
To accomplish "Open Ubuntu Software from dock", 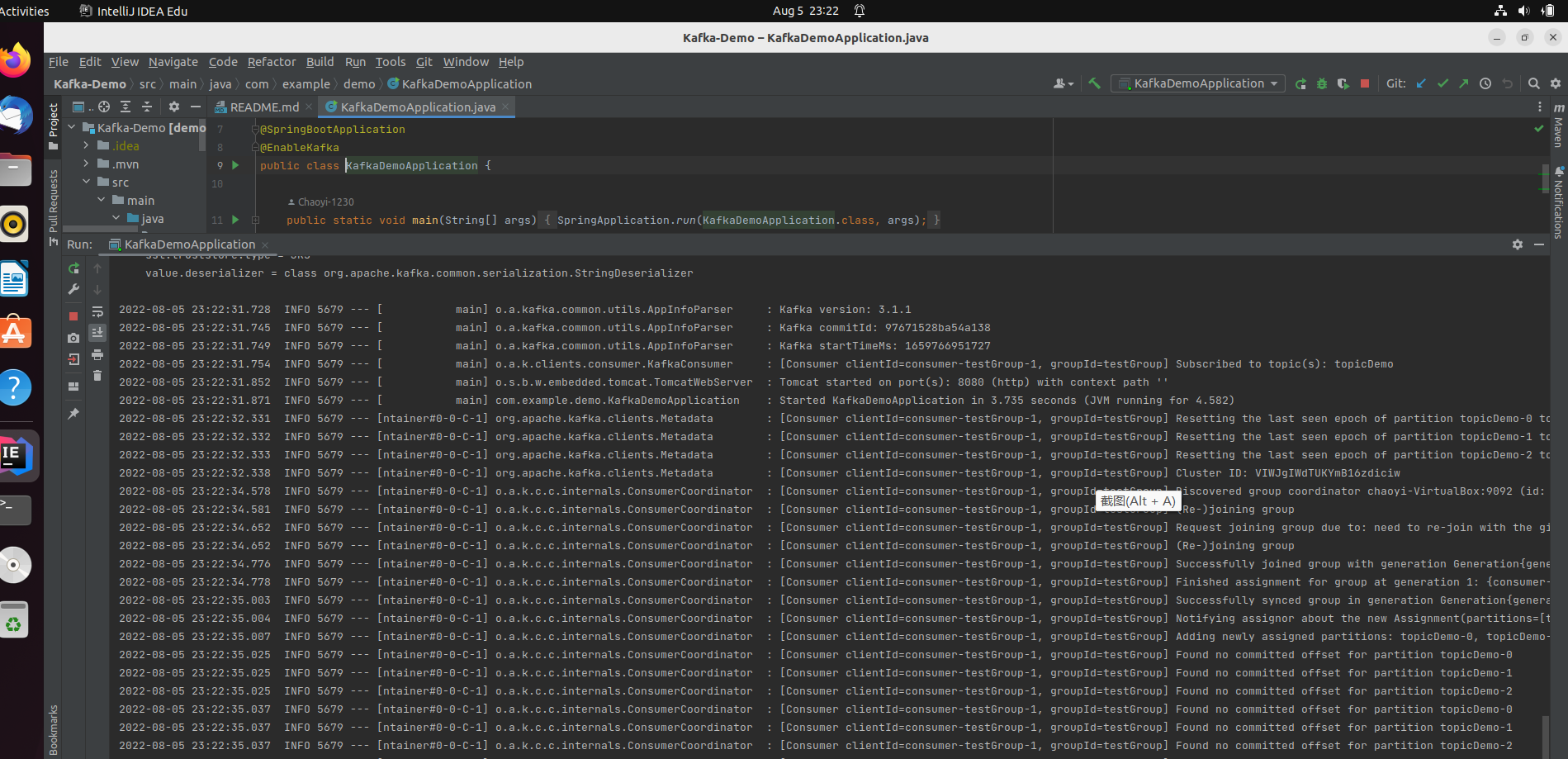I will [x=14, y=333].
